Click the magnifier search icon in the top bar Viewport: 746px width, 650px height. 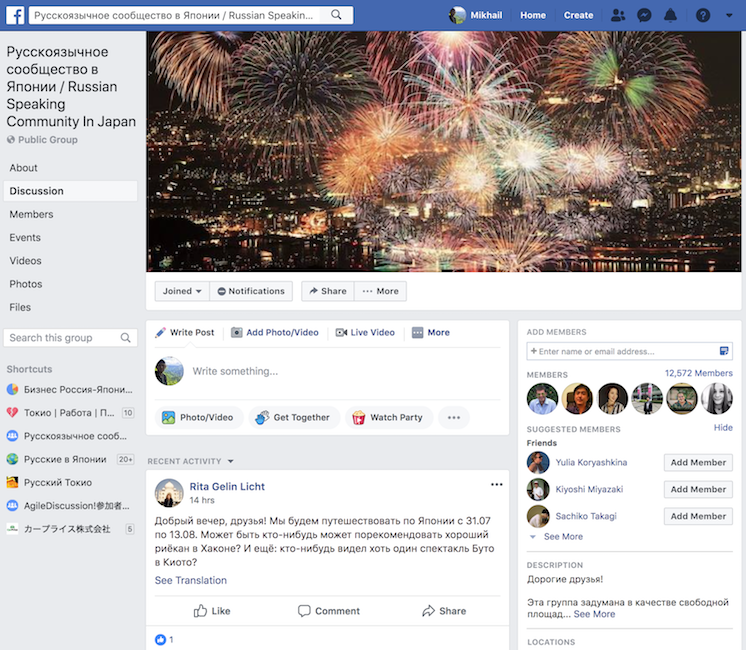tap(336, 15)
